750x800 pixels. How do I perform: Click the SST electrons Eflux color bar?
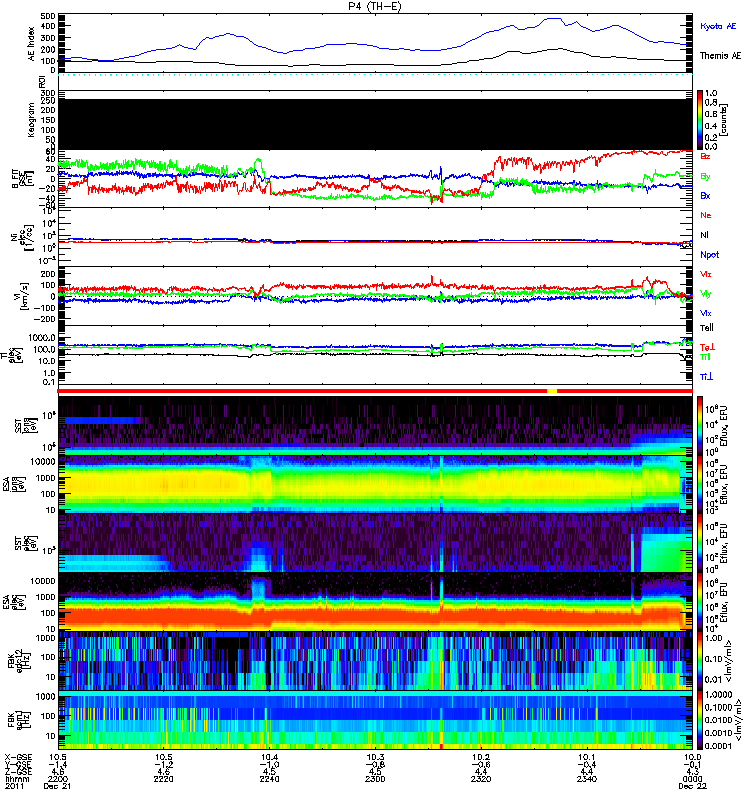point(700,543)
